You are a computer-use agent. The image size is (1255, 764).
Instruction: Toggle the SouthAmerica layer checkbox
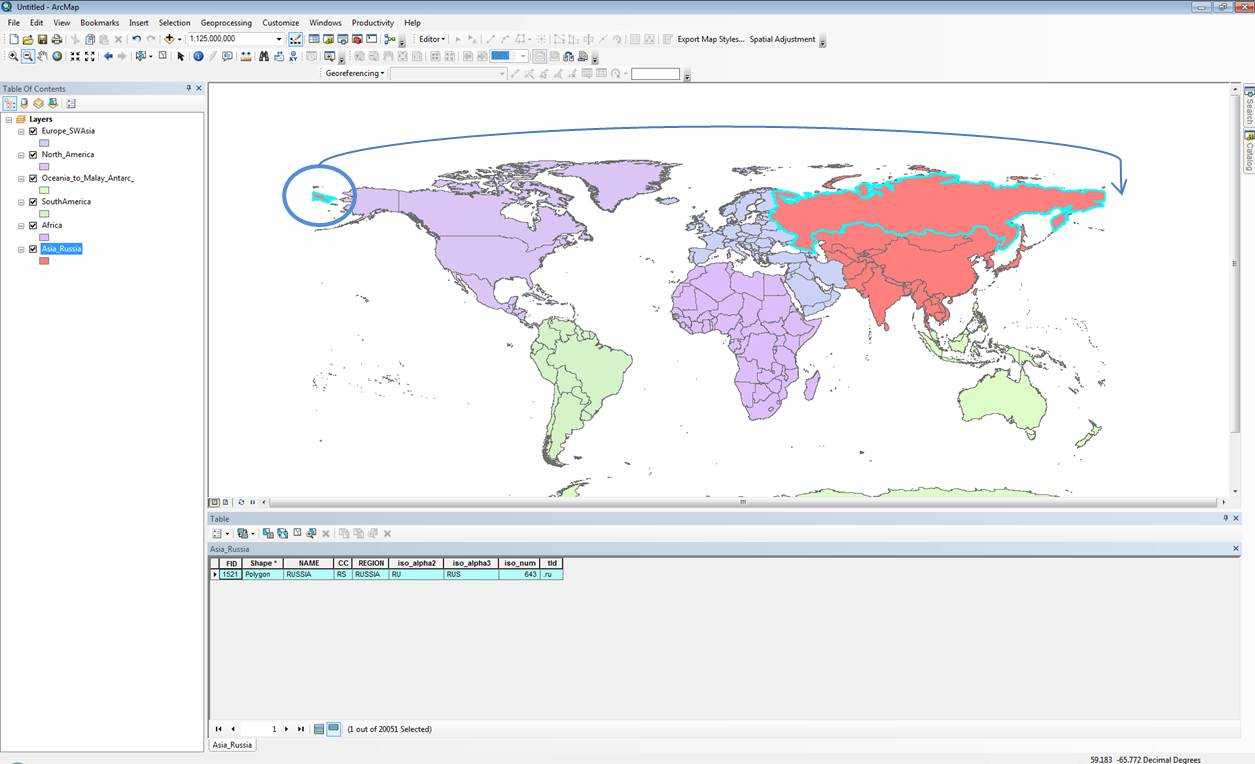[33, 202]
